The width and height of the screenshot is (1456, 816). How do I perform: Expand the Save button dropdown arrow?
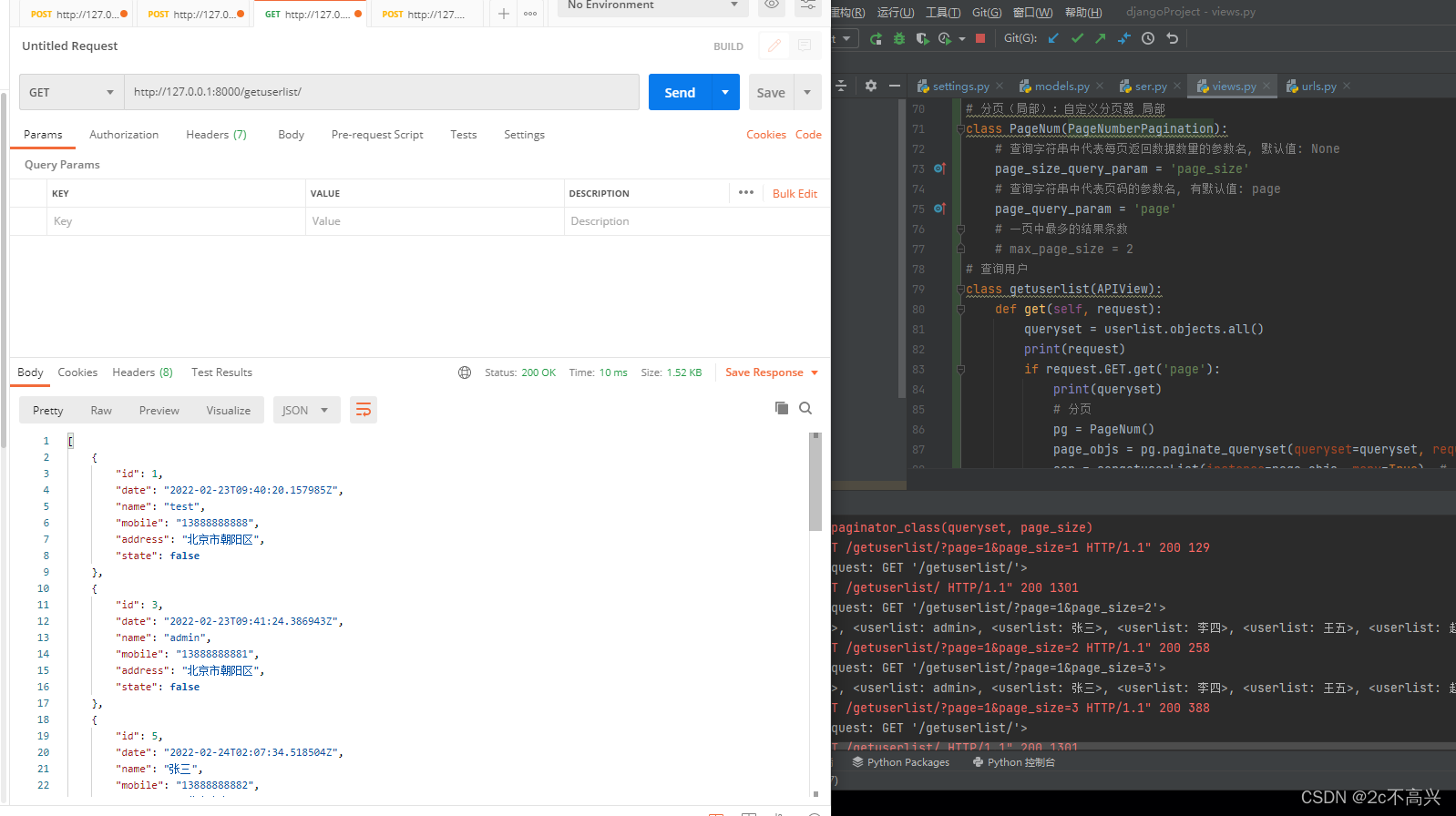[x=807, y=92]
